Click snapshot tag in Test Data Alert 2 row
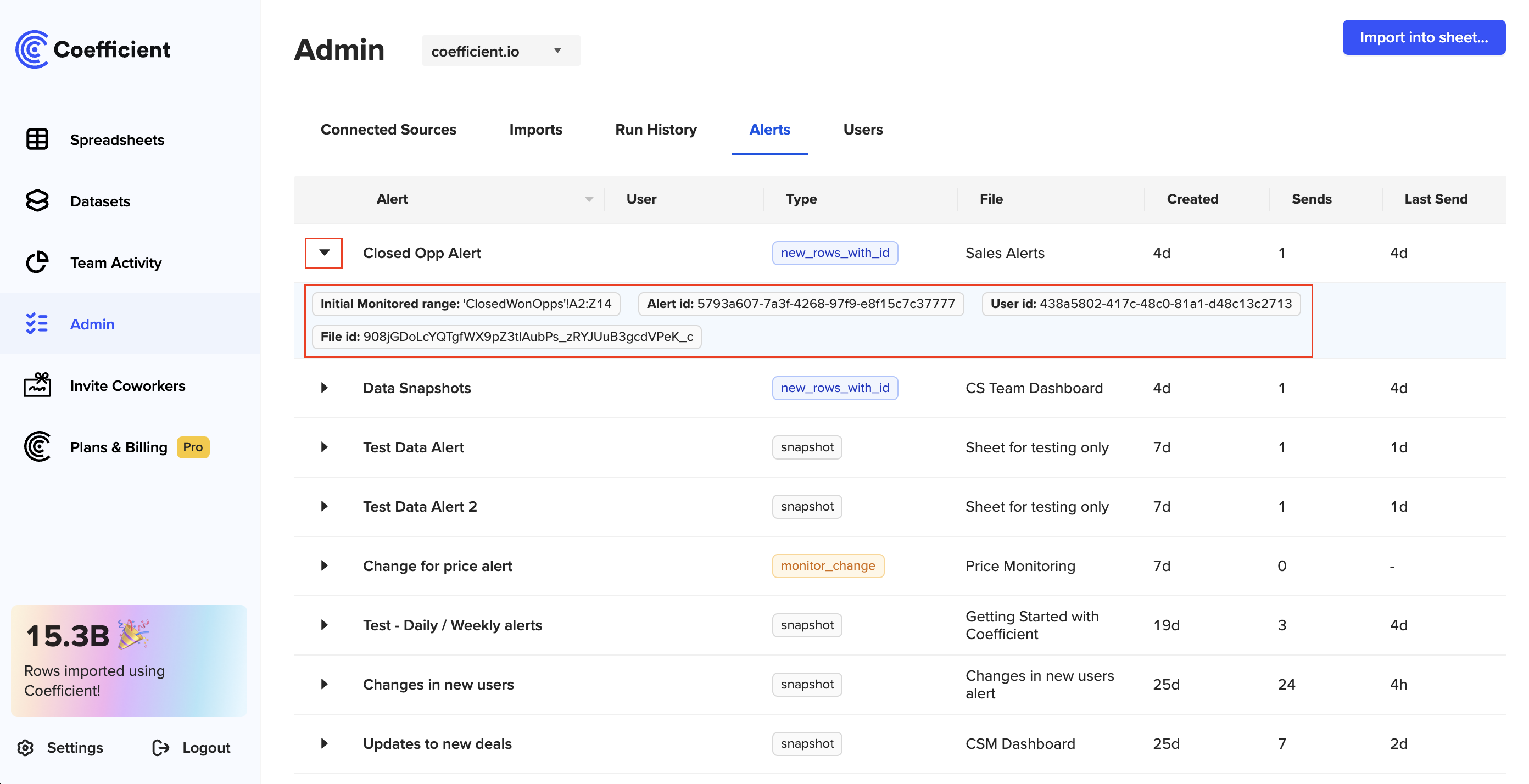The width and height of the screenshot is (1529, 784). click(807, 507)
